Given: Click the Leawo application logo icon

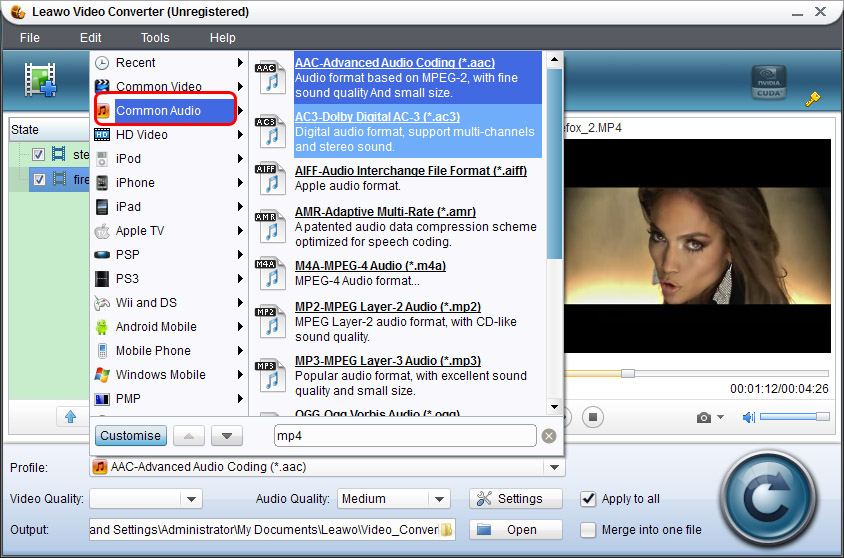Looking at the screenshot, I should tap(18, 11).
